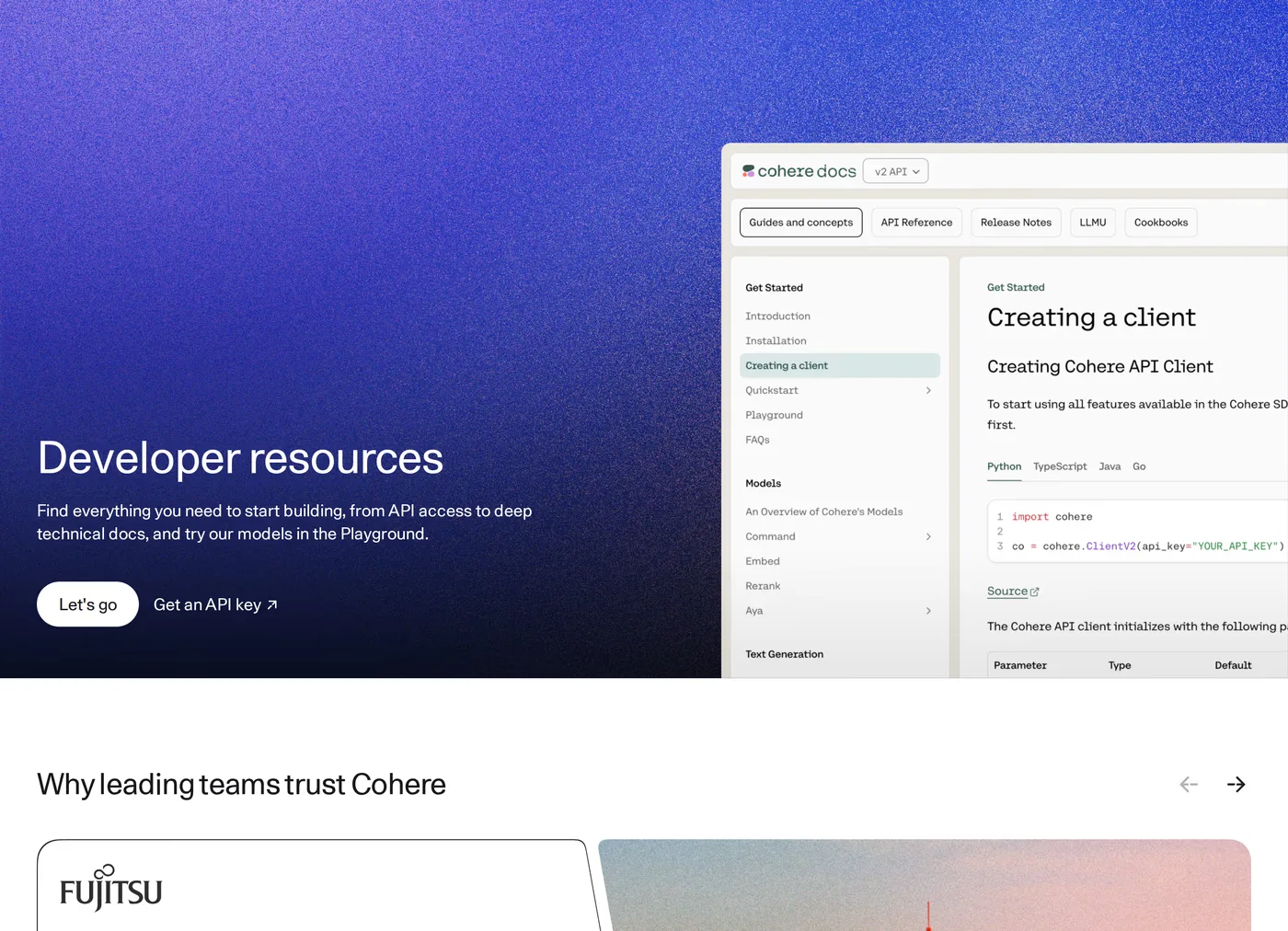1288x931 pixels.
Task: Open Playground in the sidebar
Action: (x=774, y=416)
